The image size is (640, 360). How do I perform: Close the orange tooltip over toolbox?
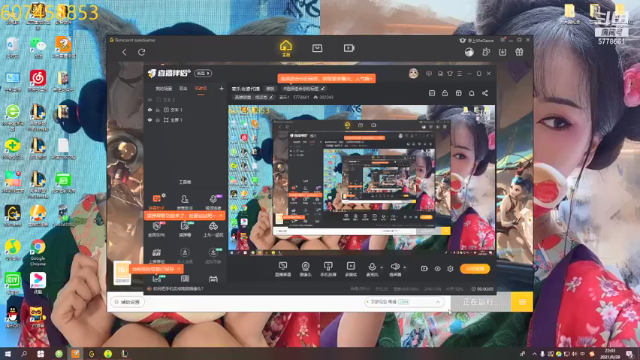[220, 216]
